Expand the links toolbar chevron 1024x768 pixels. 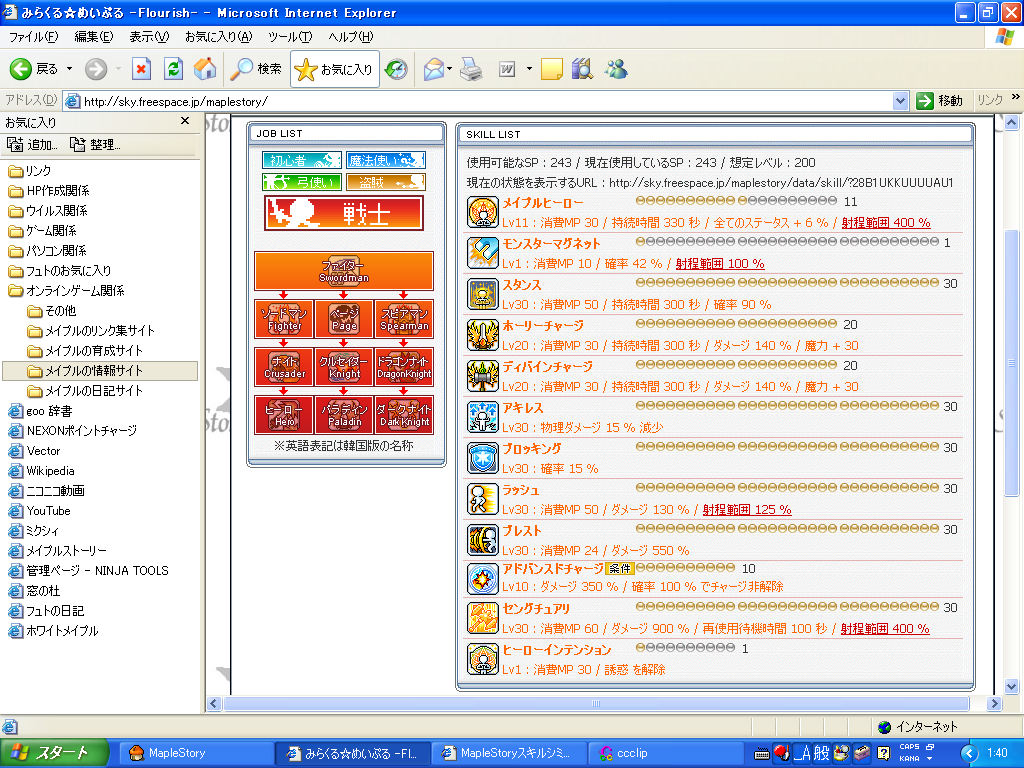1015,97
